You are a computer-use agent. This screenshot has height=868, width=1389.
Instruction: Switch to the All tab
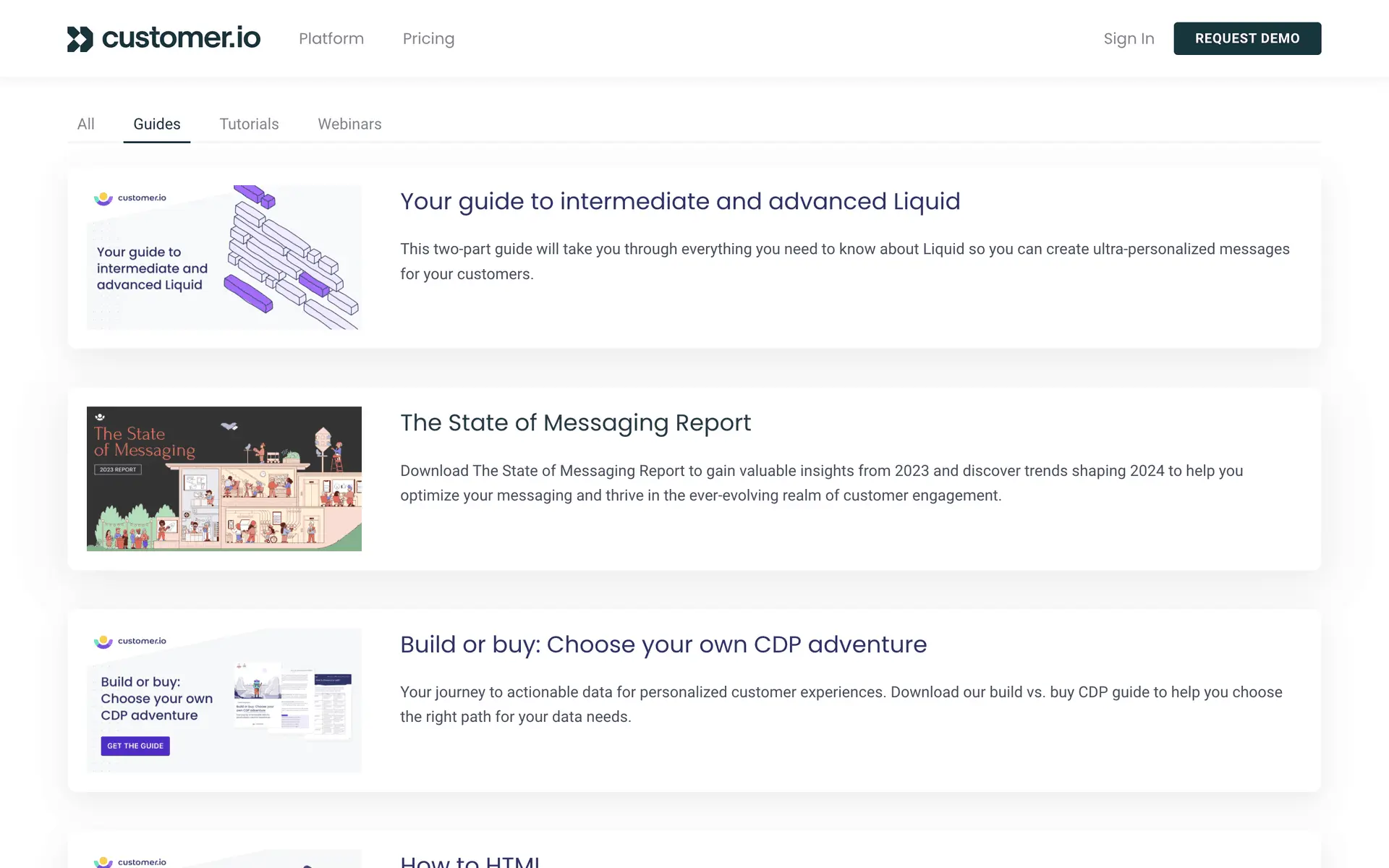[x=86, y=124]
